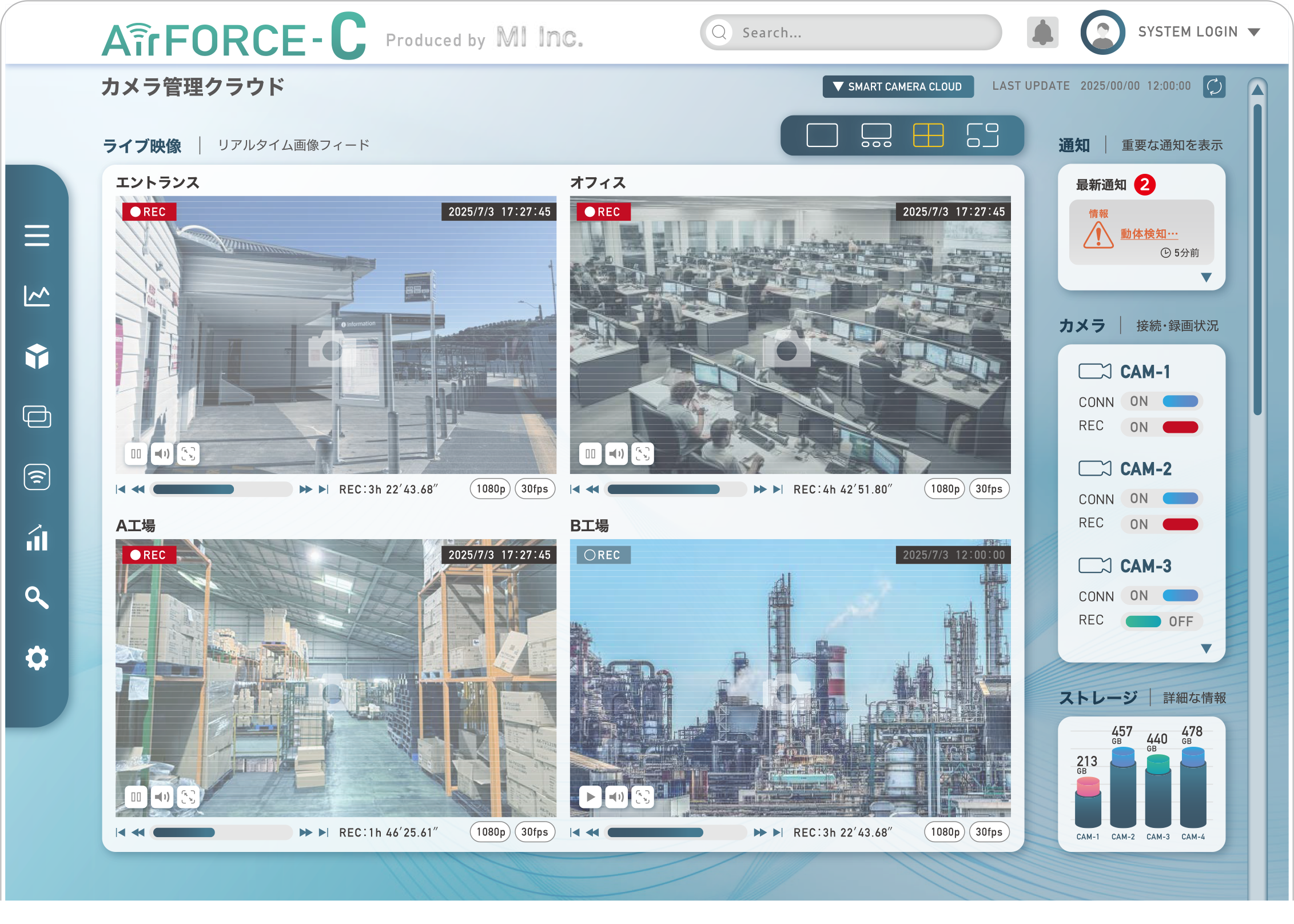Click the A工場 playback progress bar
The height and width of the screenshot is (924, 1294).
[x=222, y=833]
